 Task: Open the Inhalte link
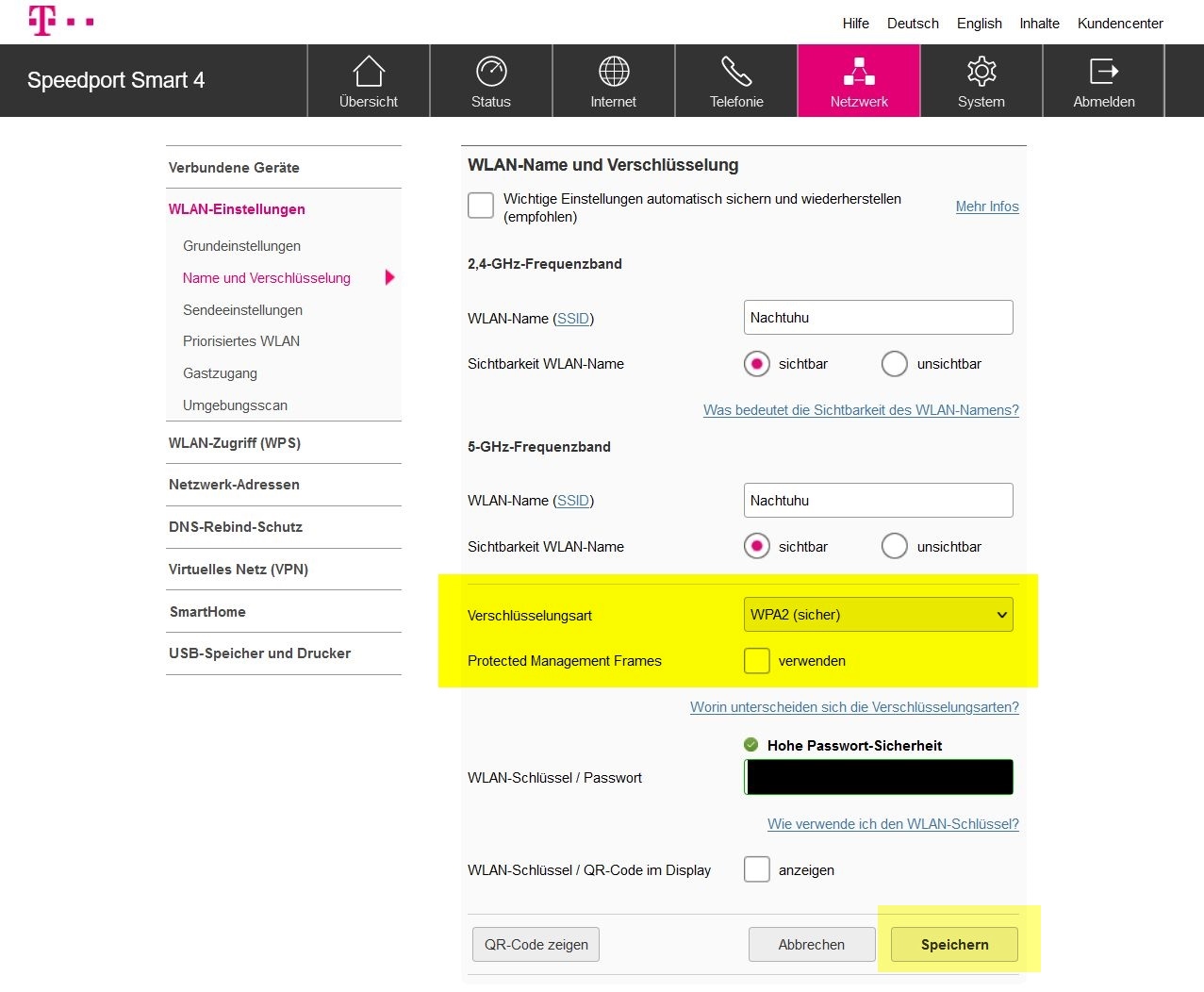tap(1040, 24)
